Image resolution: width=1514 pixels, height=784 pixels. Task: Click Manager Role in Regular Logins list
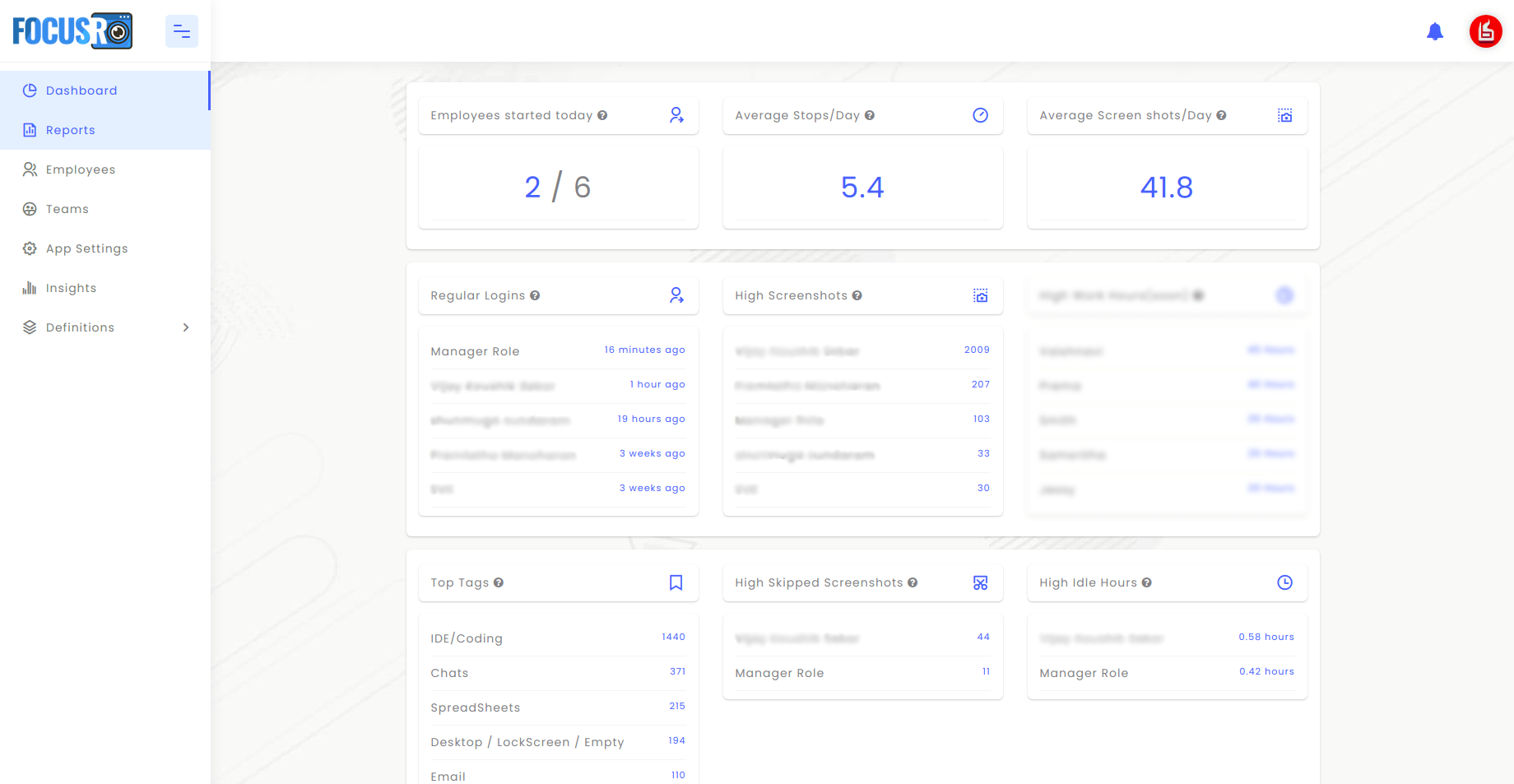(476, 351)
